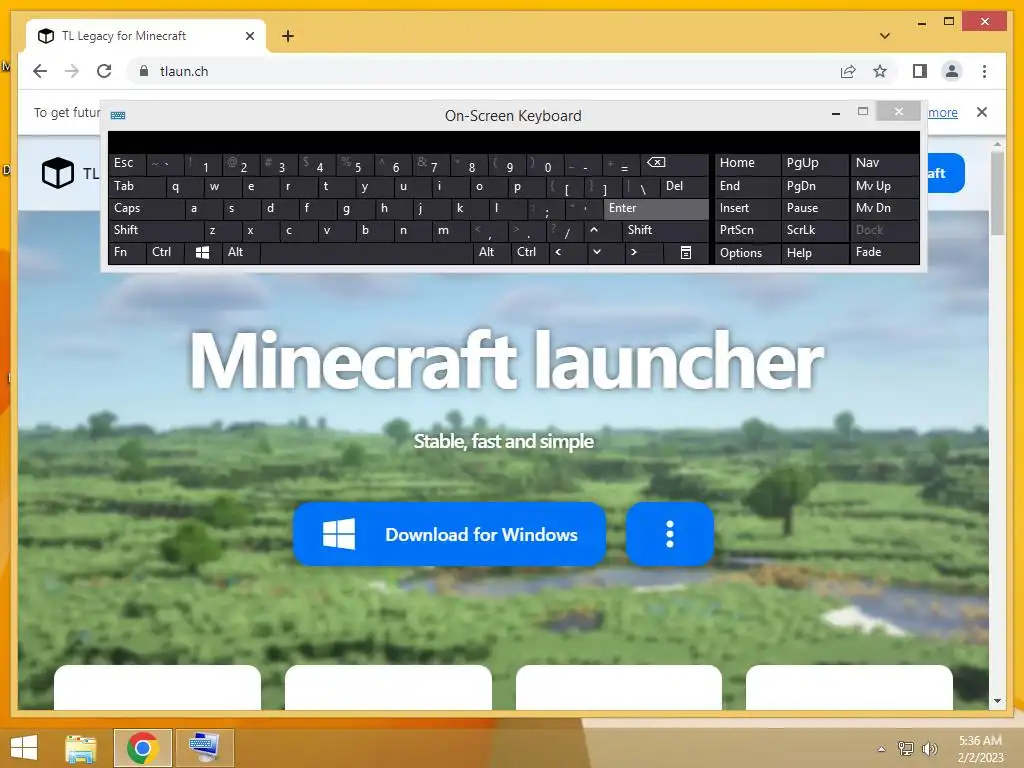
Task: Click the Pause key
Action: (814, 208)
